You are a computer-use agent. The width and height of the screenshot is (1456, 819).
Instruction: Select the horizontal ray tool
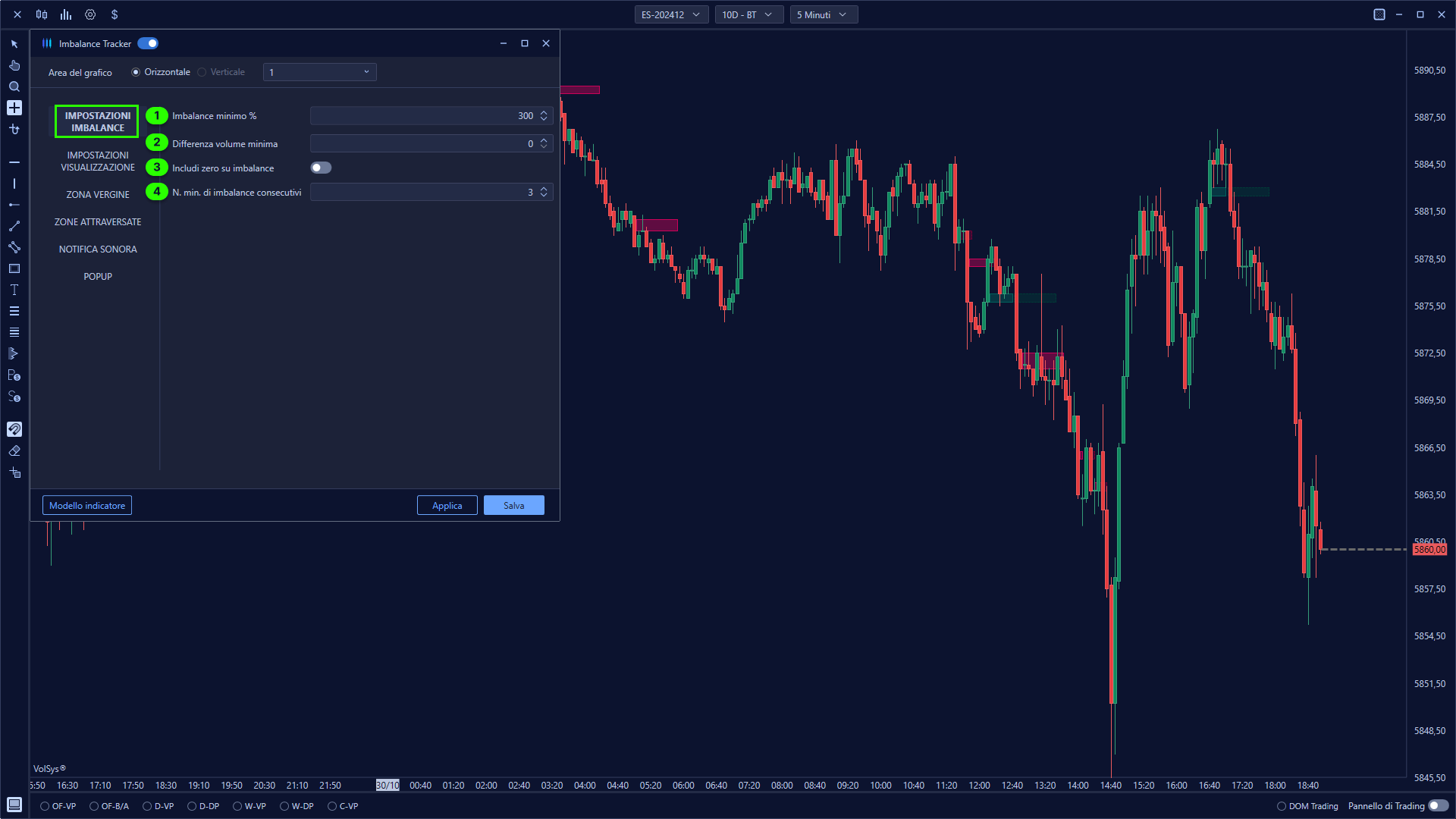(14, 205)
